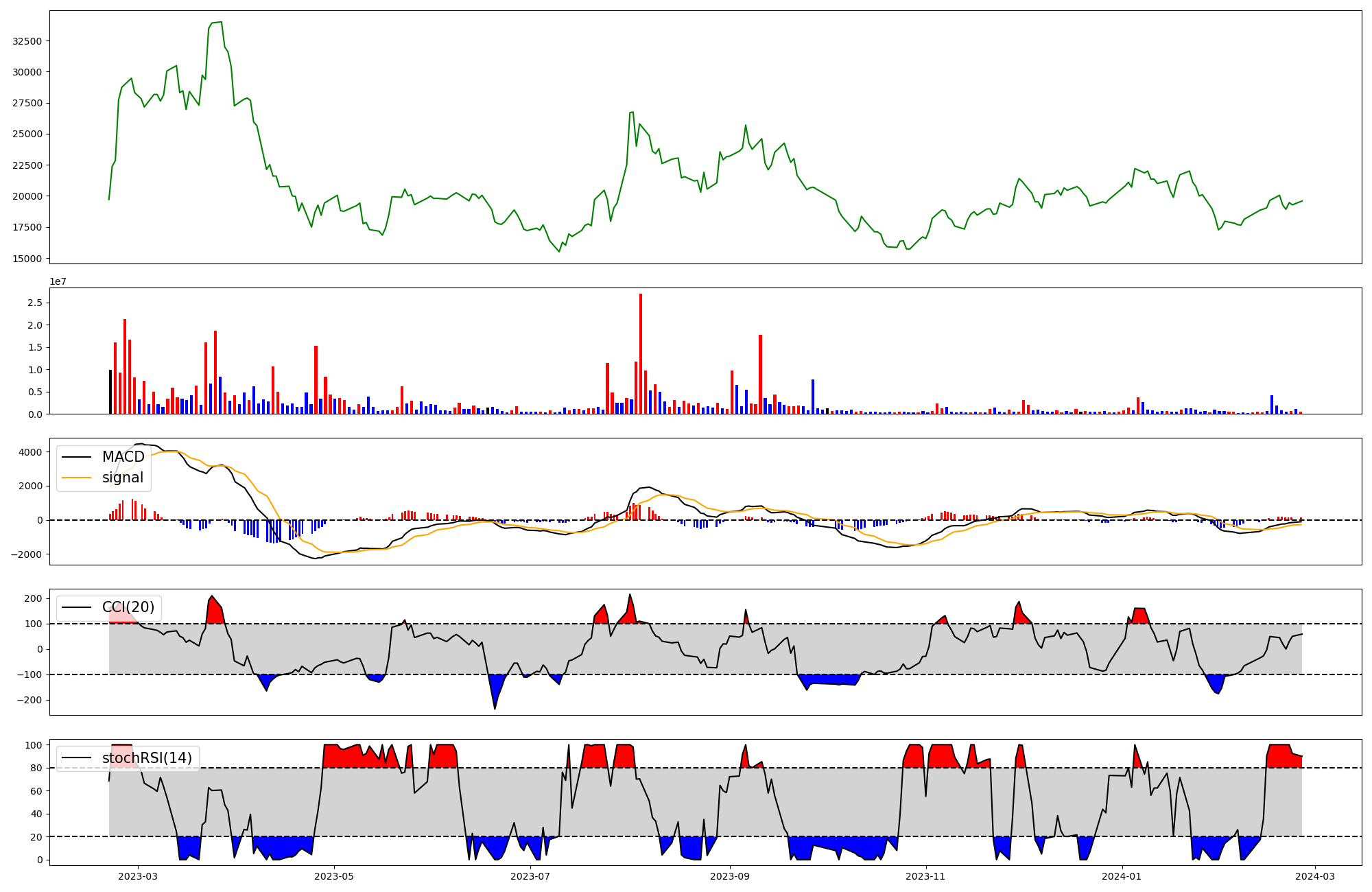Click the CCI(20) legend entry
The width and height of the screenshot is (1372, 892).
(128, 607)
